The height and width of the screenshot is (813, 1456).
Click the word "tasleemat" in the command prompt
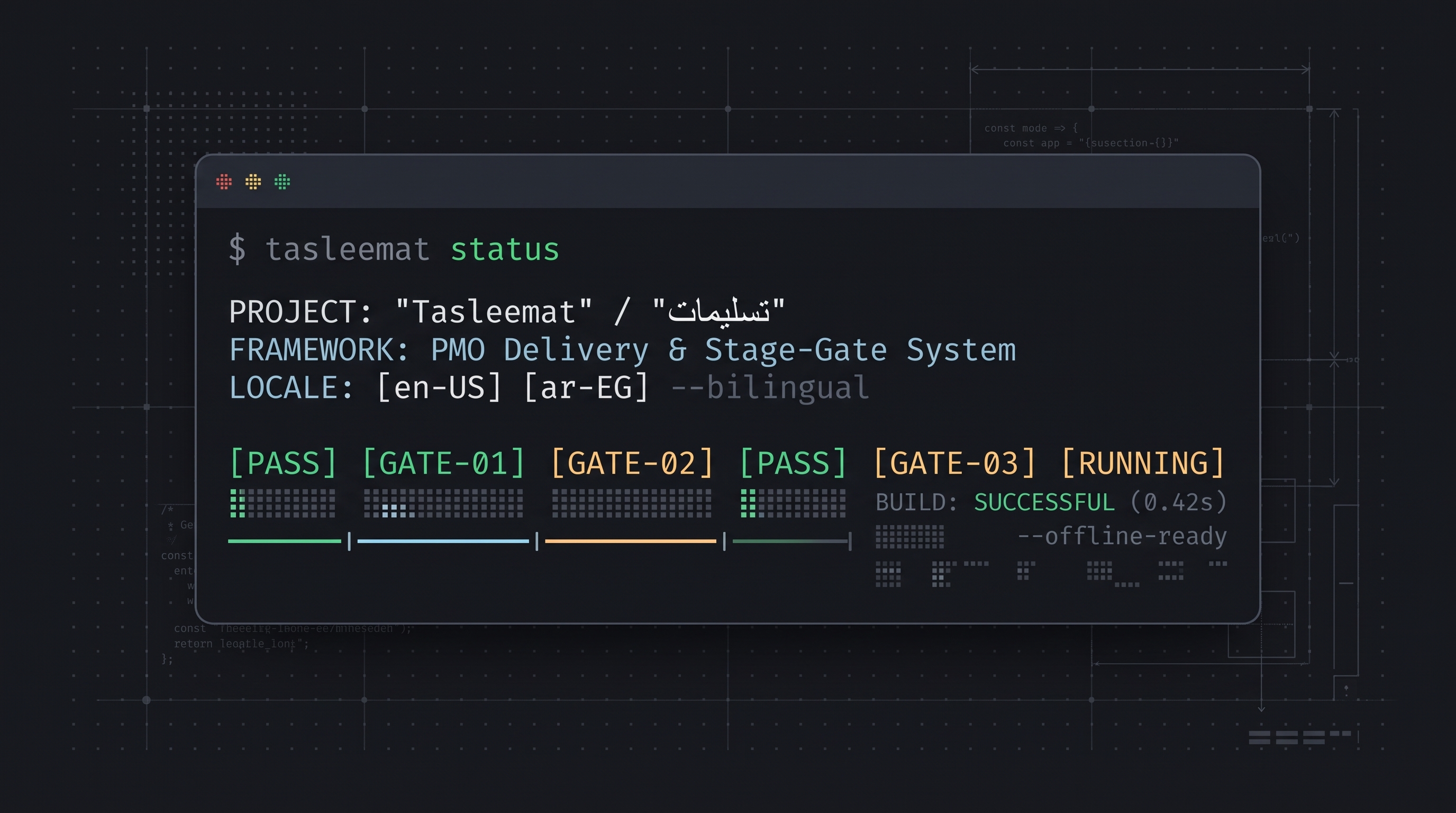point(347,249)
